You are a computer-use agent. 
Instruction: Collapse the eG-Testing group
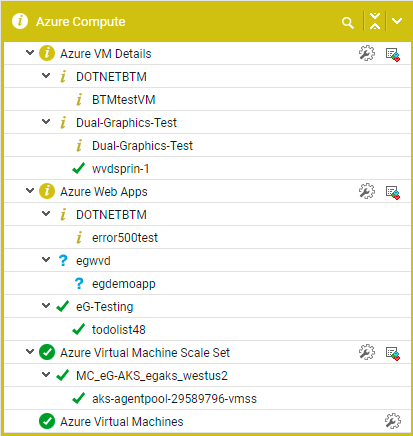coord(46,306)
